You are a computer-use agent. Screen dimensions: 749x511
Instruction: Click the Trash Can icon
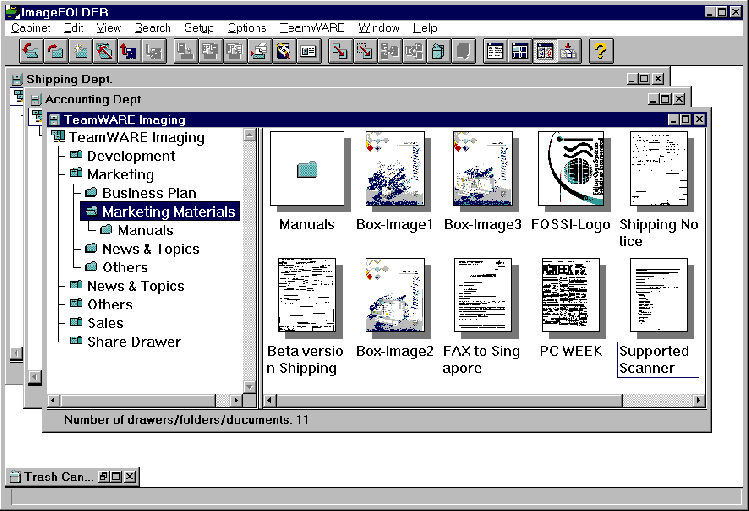[15, 477]
